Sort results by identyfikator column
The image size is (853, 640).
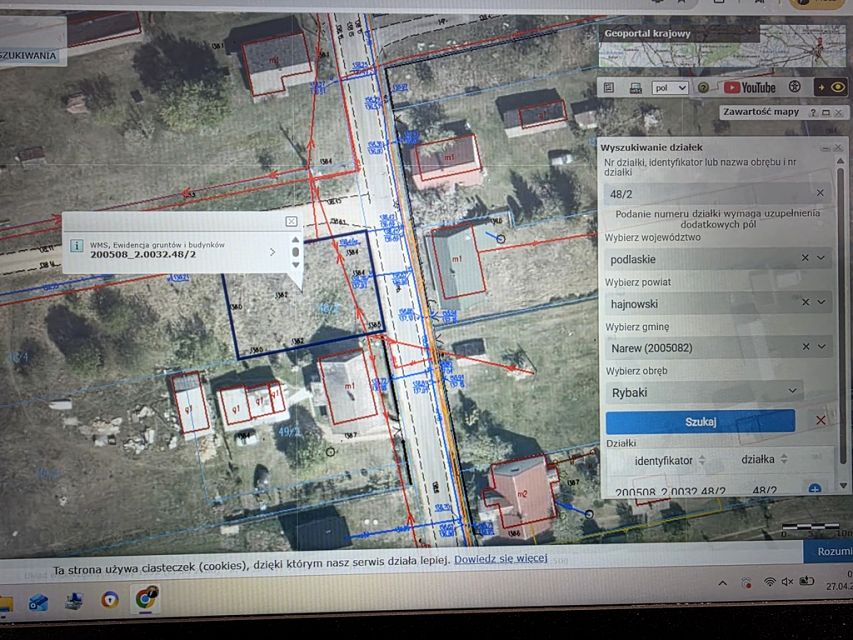pyautogui.click(x=701, y=460)
